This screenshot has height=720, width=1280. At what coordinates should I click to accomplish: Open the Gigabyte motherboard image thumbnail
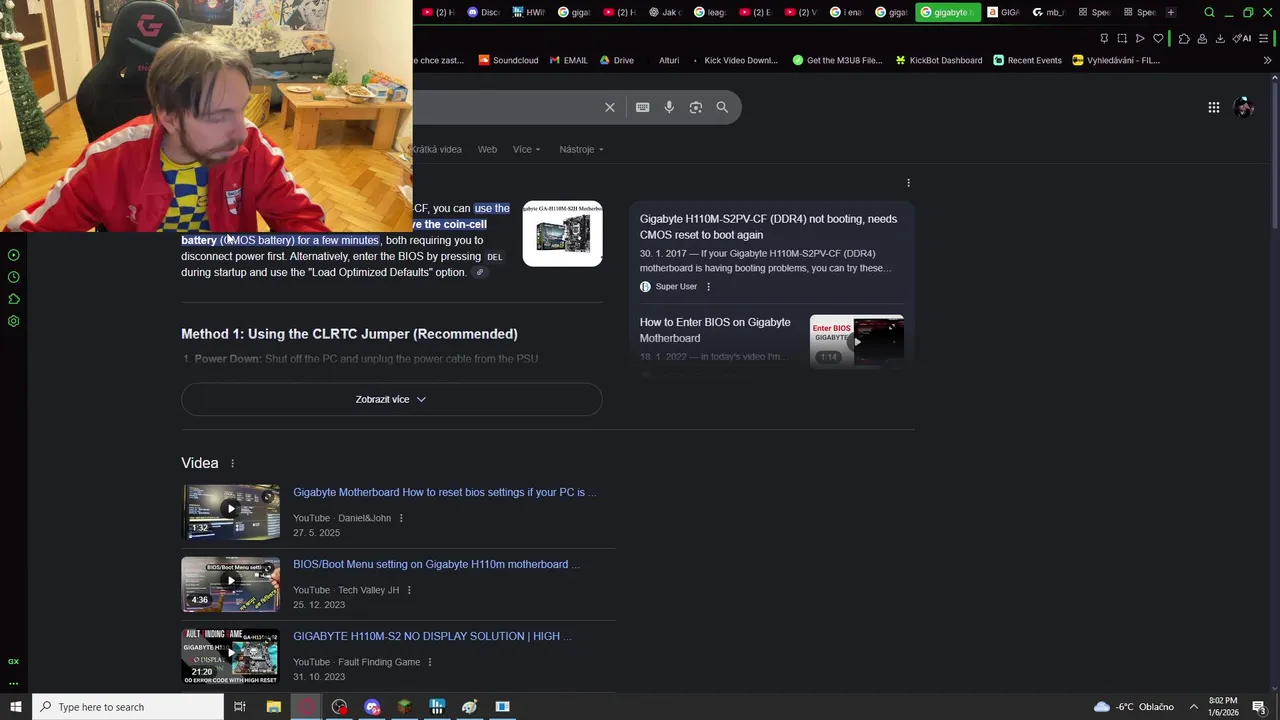click(x=562, y=233)
